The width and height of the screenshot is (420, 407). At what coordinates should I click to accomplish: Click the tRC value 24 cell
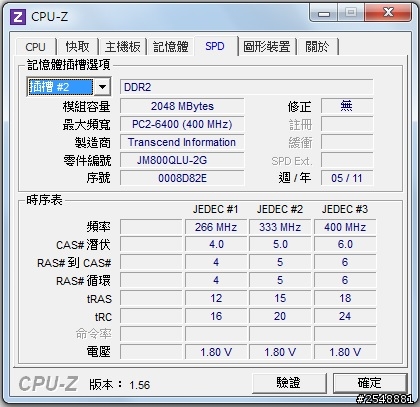pyautogui.click(x=345, y=316)
